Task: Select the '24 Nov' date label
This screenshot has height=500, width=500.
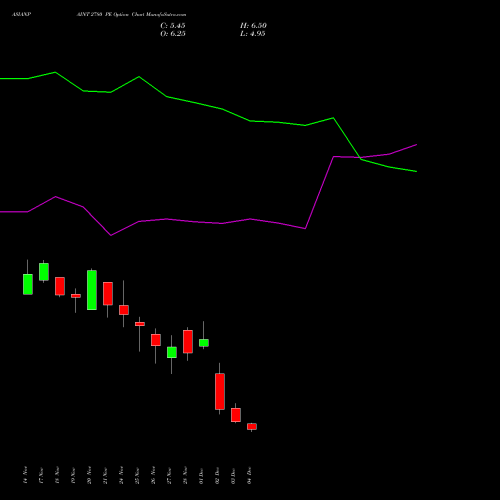Action: click(x=121, y=475)
